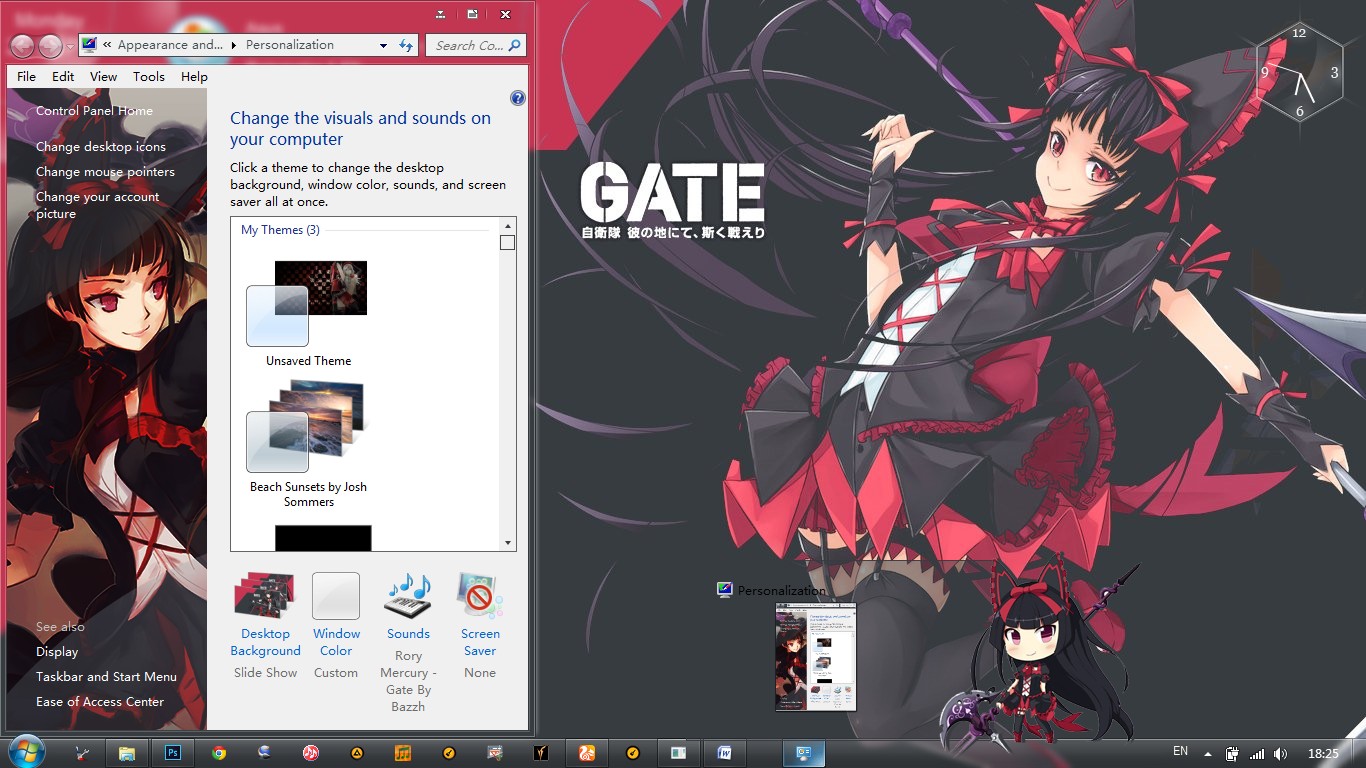Open Google Chrome from the taskbar

coord(219,752)
